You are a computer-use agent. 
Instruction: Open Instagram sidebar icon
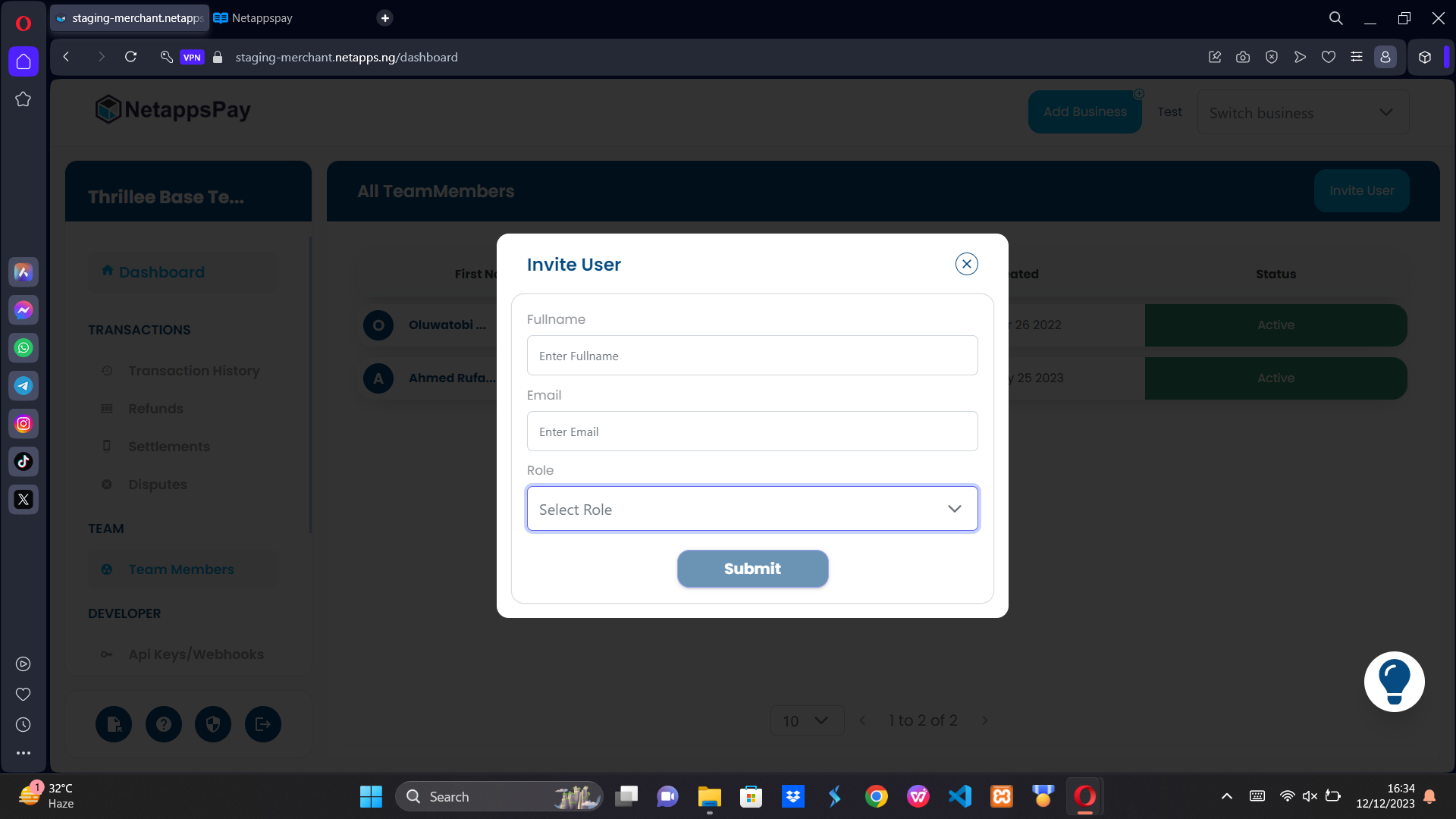point(24,424)
